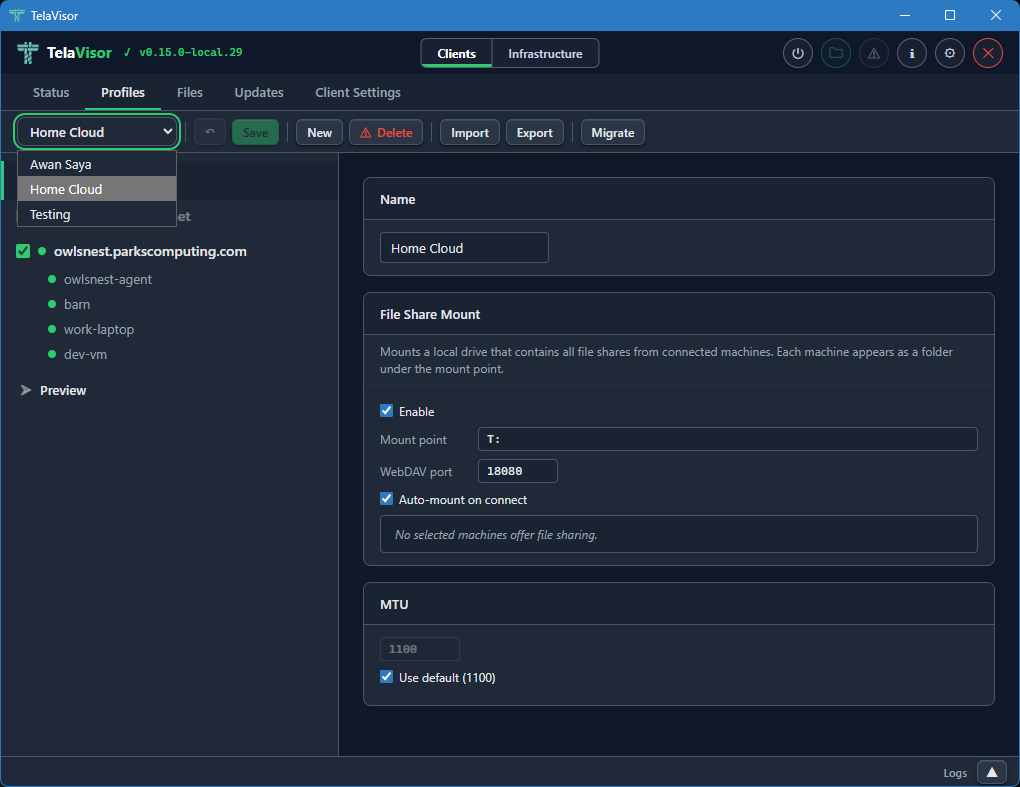This screenshot has width=1020, height=787.
Task: Click the TelaVisor logo icon
Action: [27, 53]
